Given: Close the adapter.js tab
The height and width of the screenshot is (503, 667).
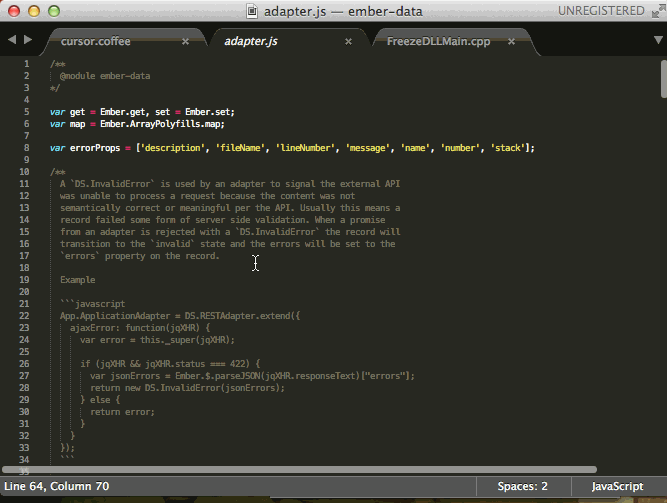Looking at the screenshot, I should (348, 42).
